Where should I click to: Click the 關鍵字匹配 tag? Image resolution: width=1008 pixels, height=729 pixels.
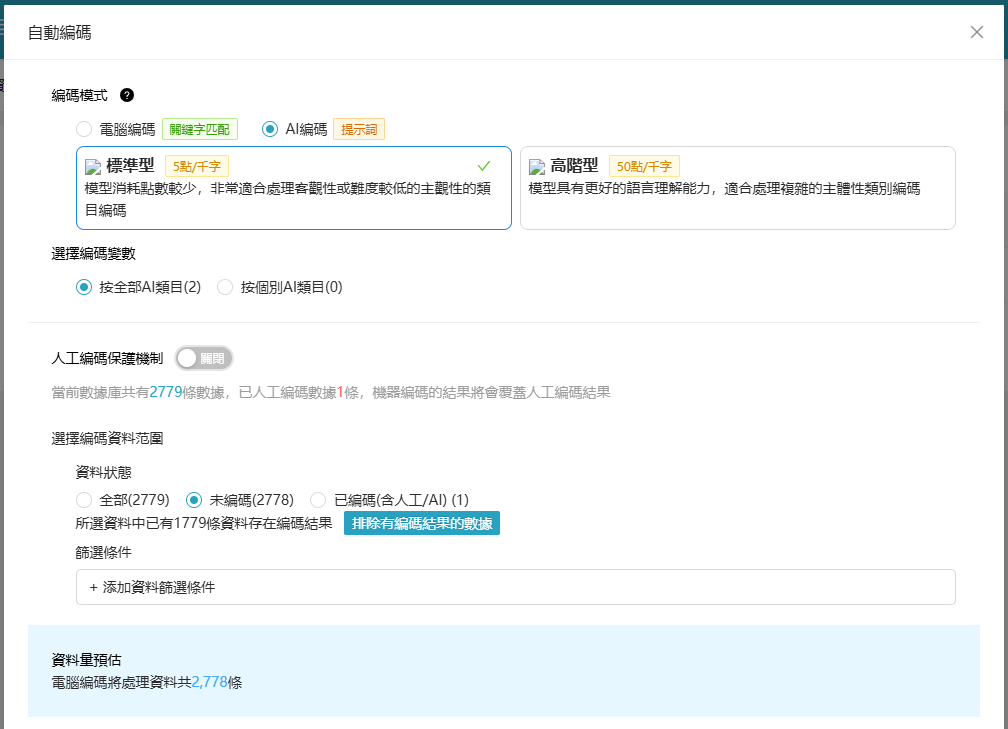[x=200, y=129]
